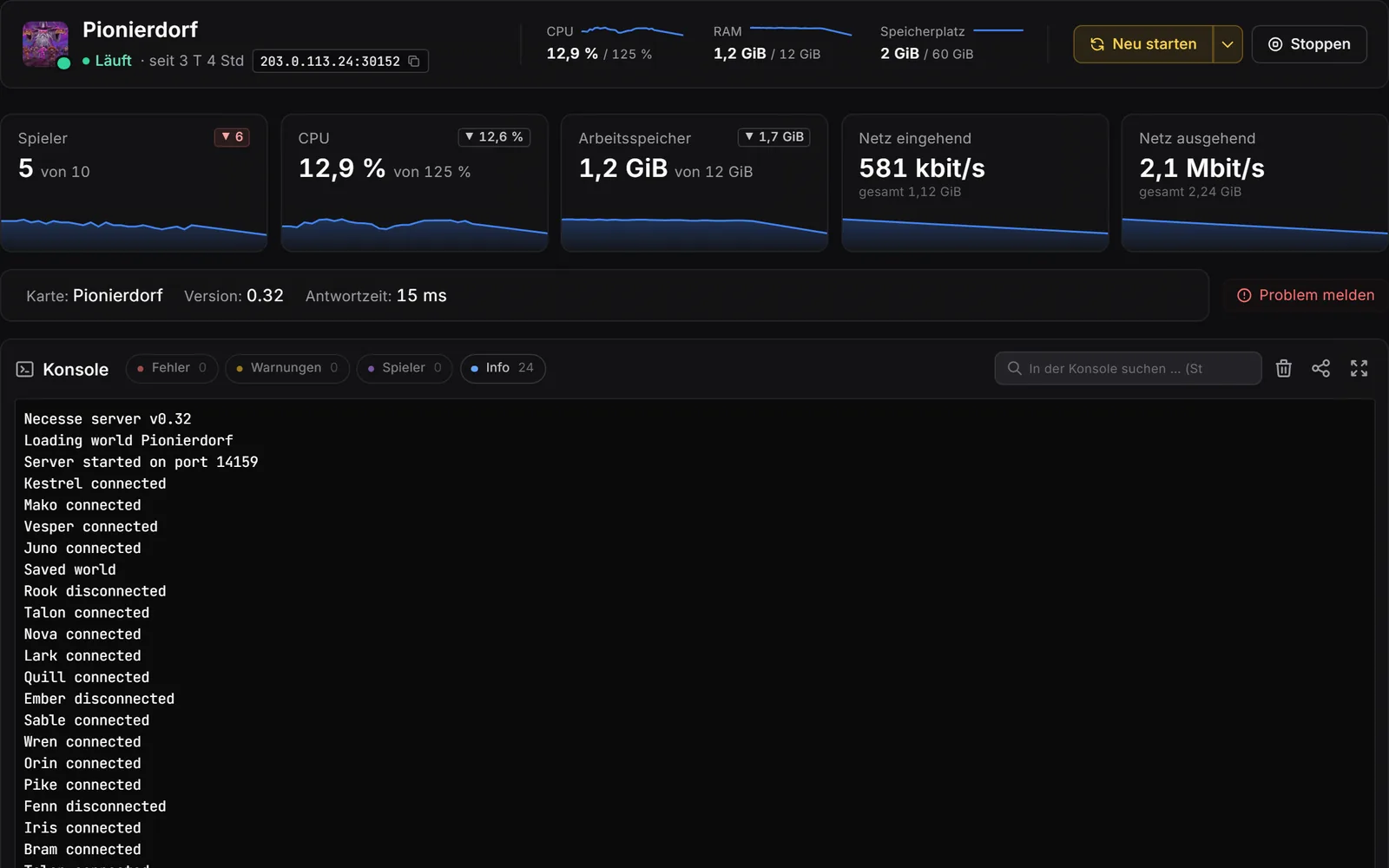Open the Netz ausgehend card
Screen dimensions: 1389x868
(1254, 183)
